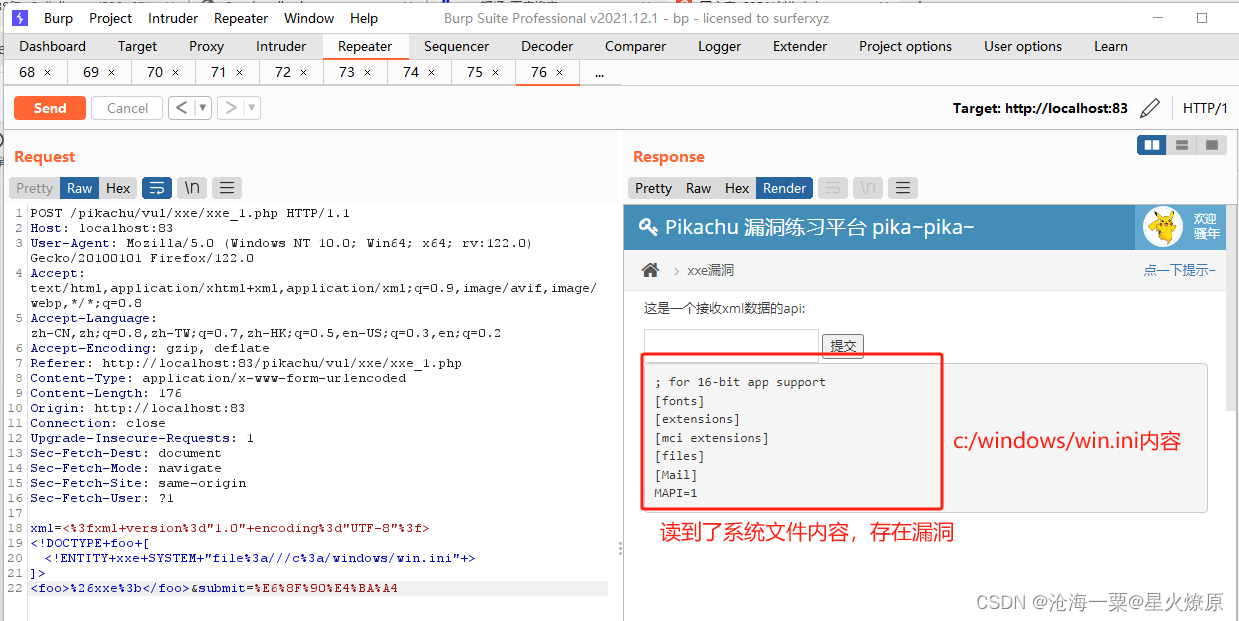
Task: Switch Response view to Raw
Action: click(698, 188)
